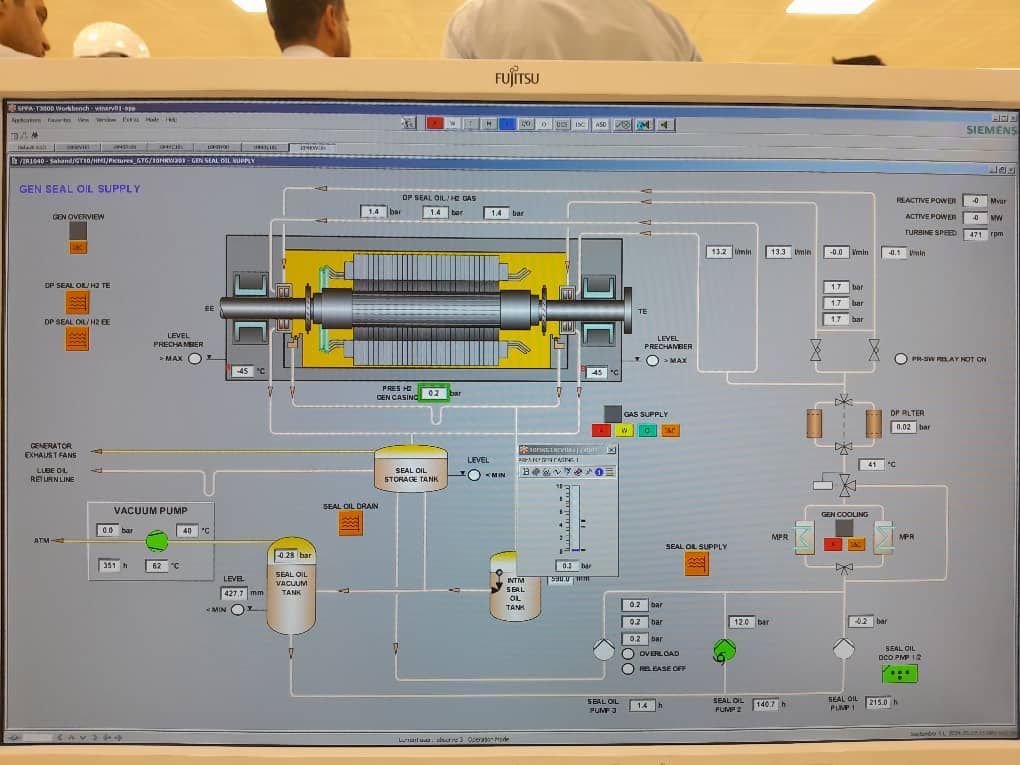Open the GEN OVERVIEW gray block icon
This screenshot has width=1020, height=765.
coord(78,230)
